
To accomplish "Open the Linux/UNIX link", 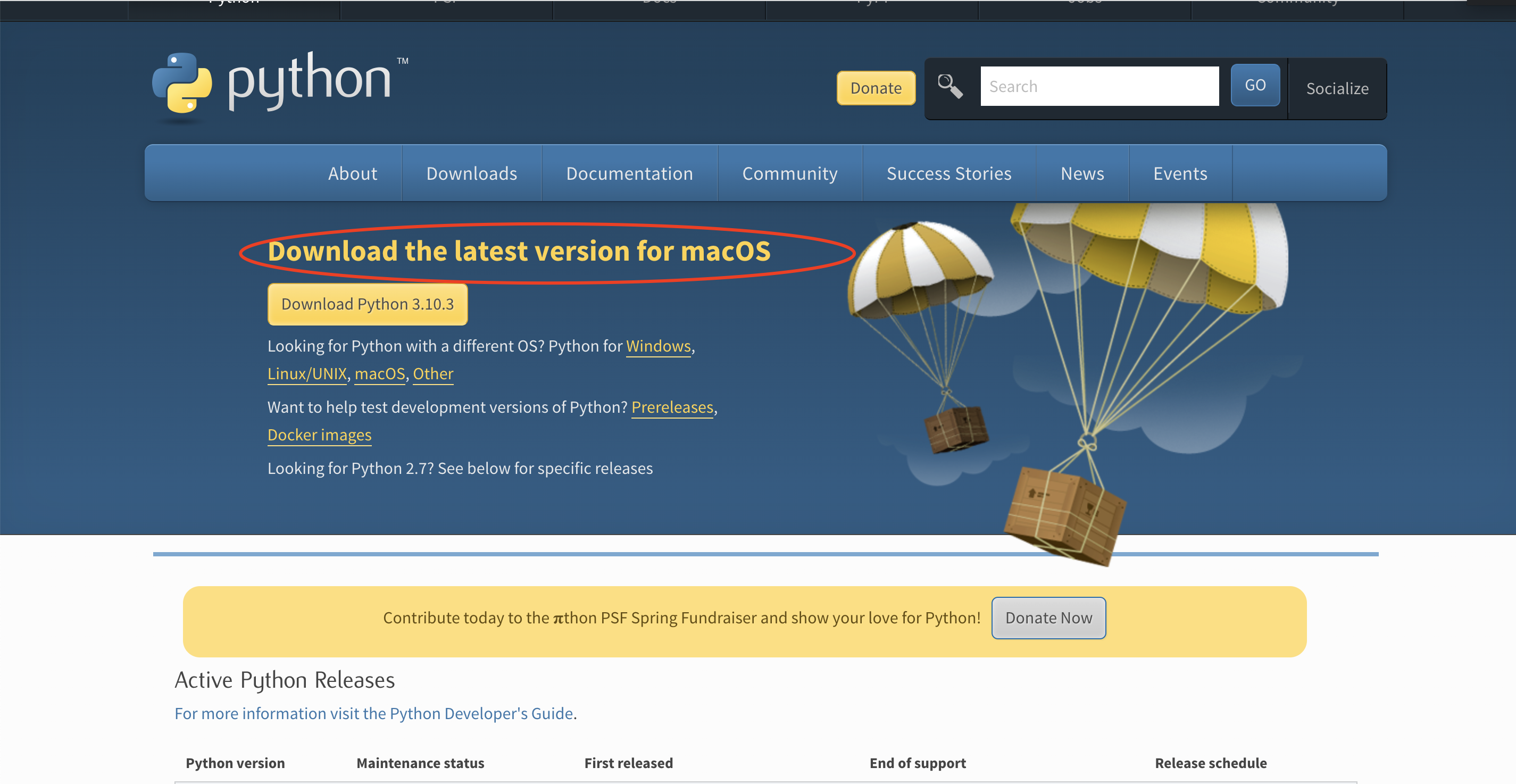I will pyautogui.click(x=306, y=374).
